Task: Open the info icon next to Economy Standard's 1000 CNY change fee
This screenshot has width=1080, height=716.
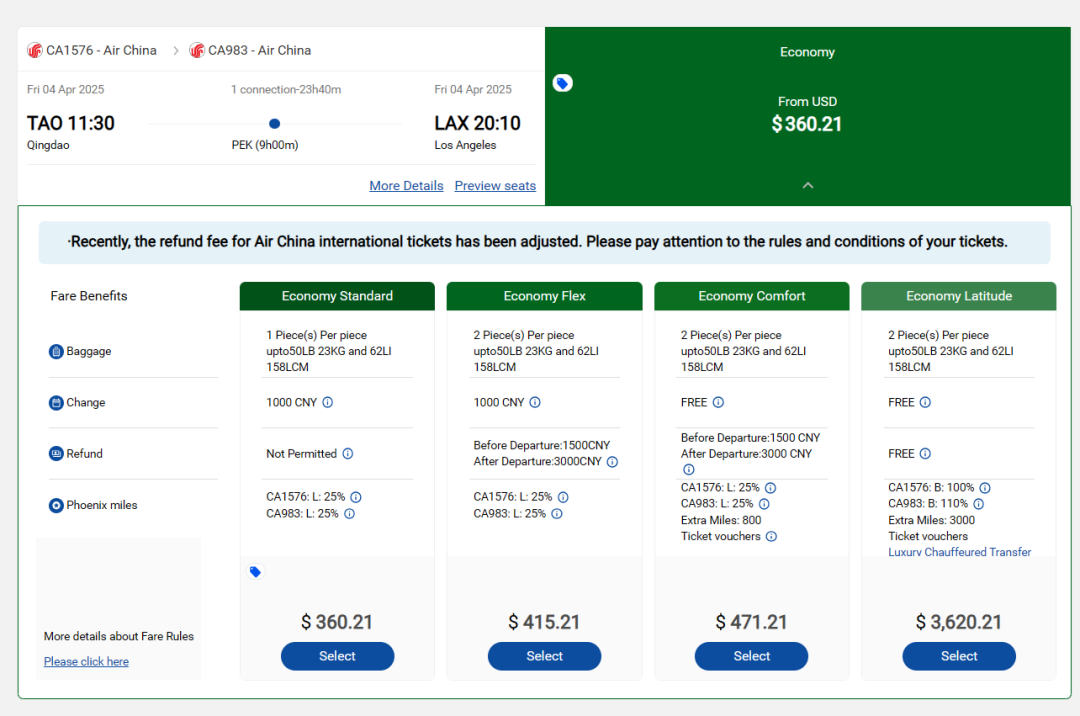Action: click(328, 402)
